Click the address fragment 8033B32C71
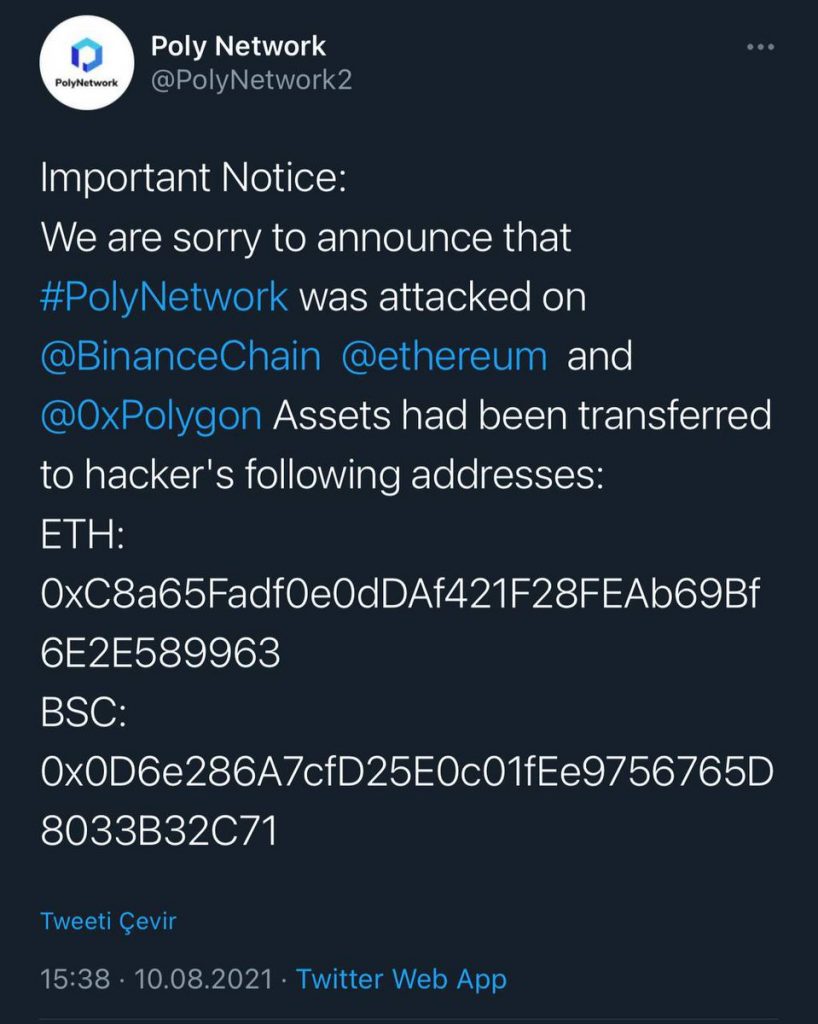The image size is (818, 1024). [158, 831]
